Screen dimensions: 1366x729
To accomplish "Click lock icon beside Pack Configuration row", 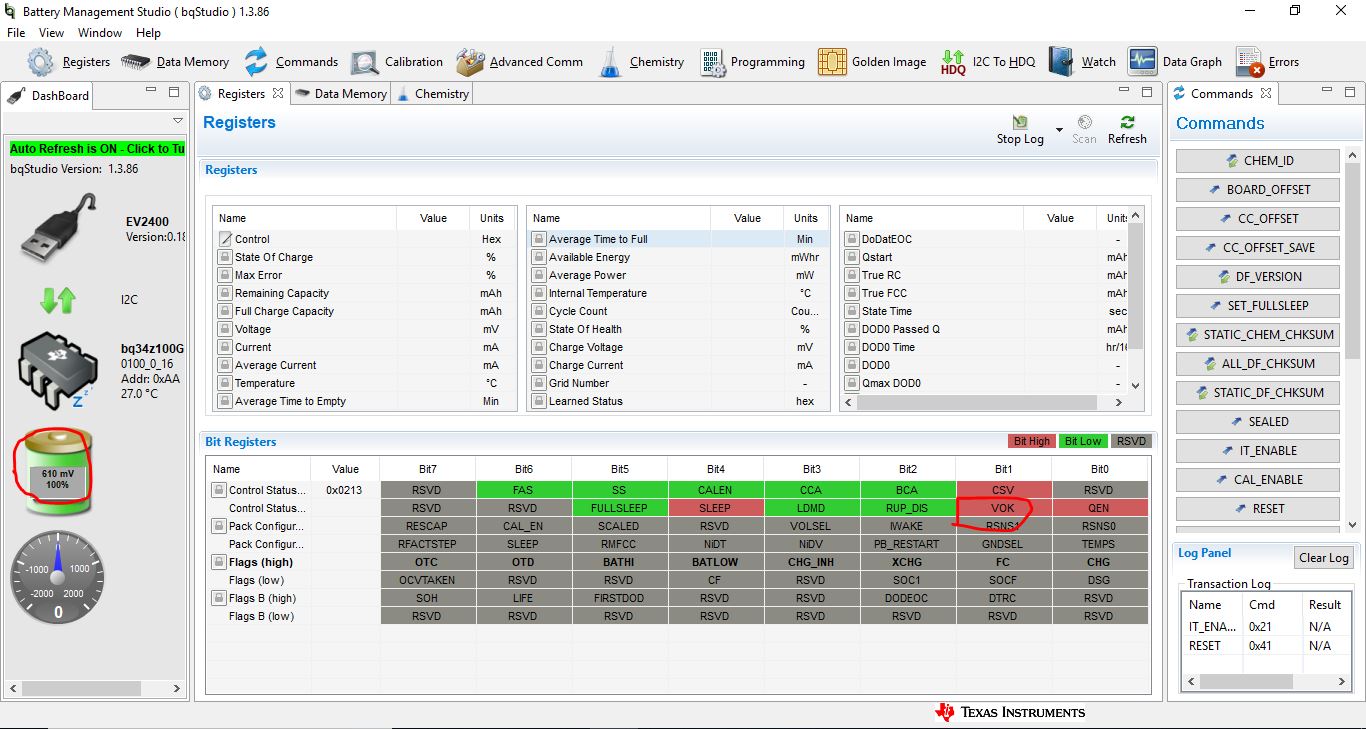I will (x=217, y=526).
